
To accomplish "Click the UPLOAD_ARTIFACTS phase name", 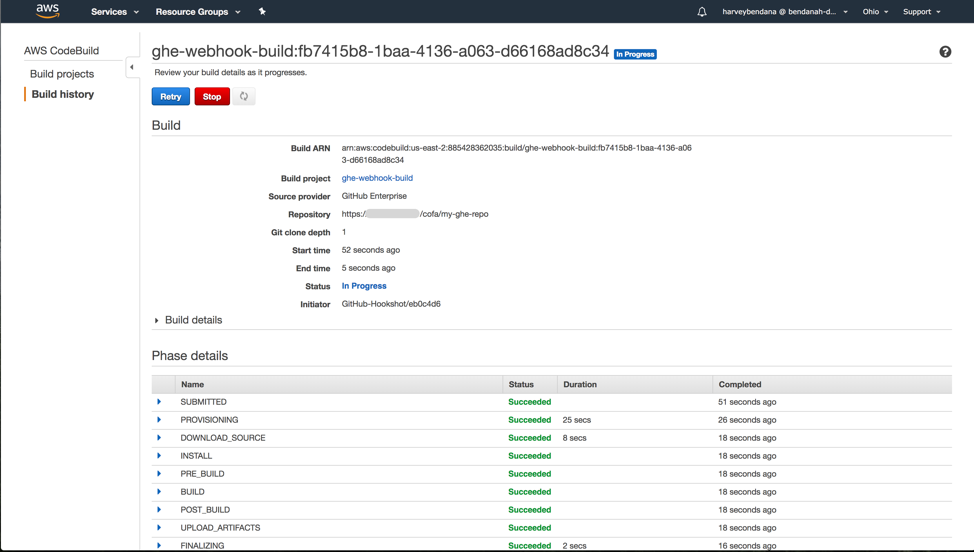I will pos(221,528).
